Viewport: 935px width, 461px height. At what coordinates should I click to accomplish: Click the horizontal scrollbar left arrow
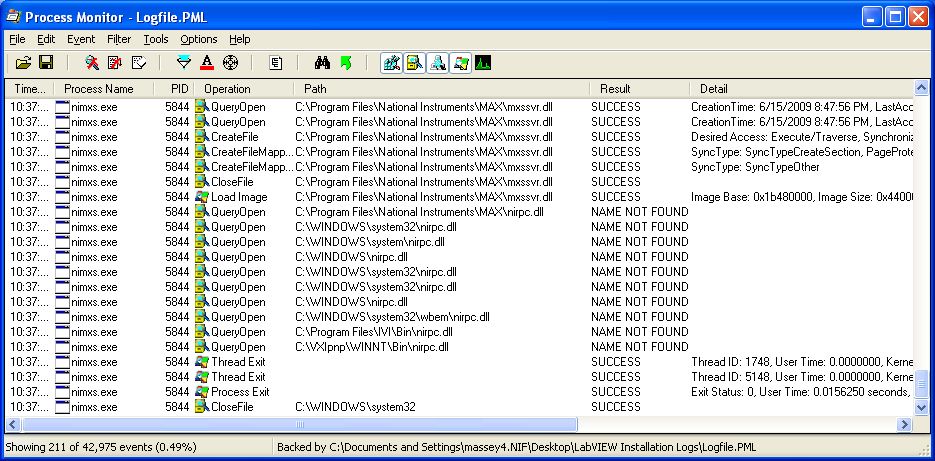coord(13,425)
